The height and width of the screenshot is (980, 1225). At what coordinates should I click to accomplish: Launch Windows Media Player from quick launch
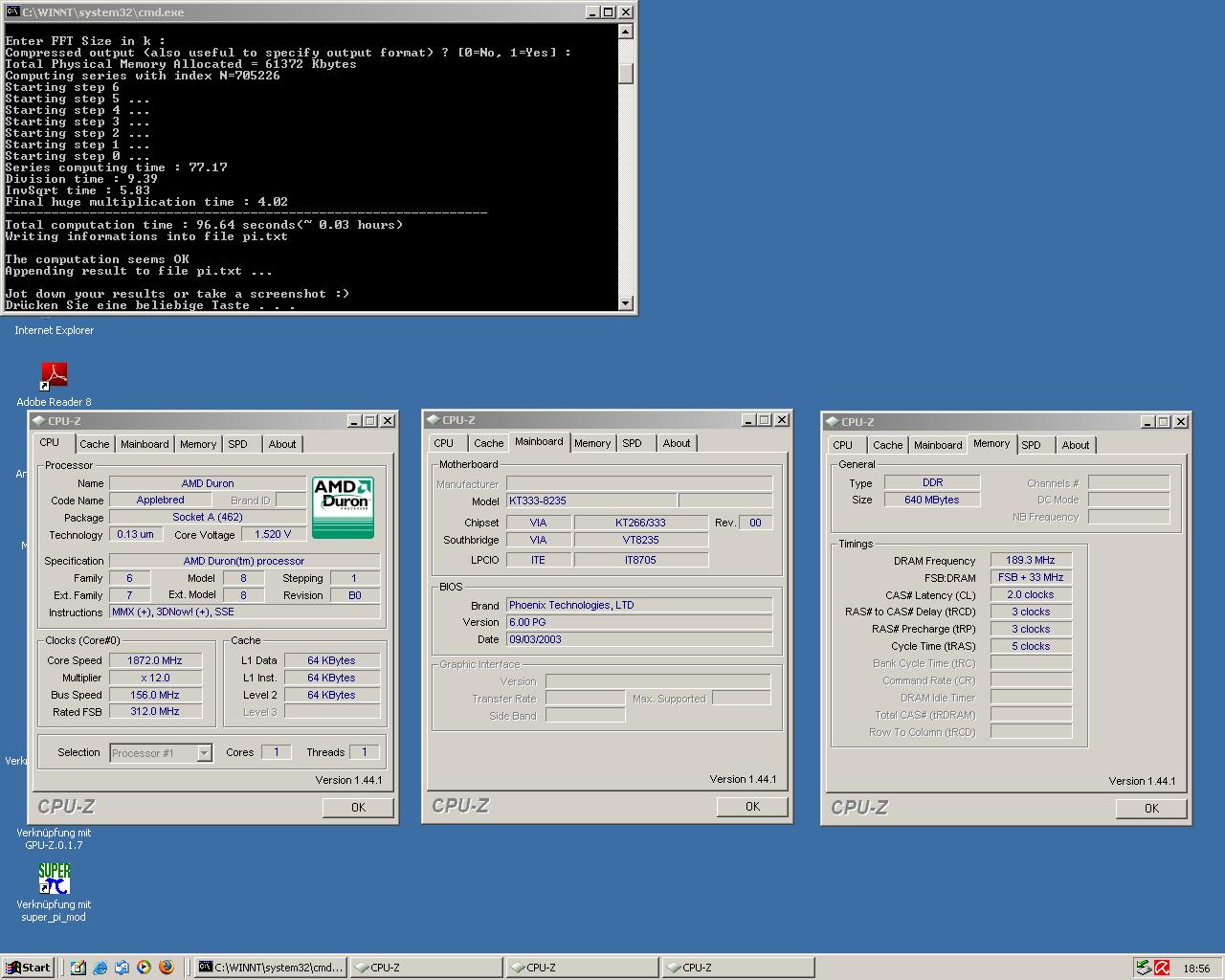tap(144, 968)
